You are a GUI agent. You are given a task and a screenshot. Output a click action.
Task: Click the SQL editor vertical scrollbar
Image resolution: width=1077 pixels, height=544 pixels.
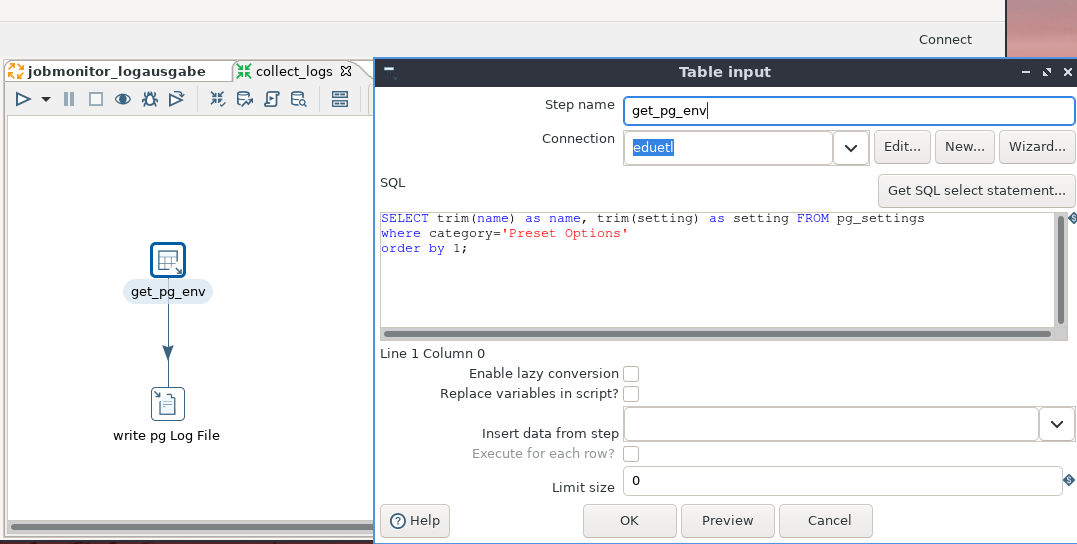(x=1062, y=268)
